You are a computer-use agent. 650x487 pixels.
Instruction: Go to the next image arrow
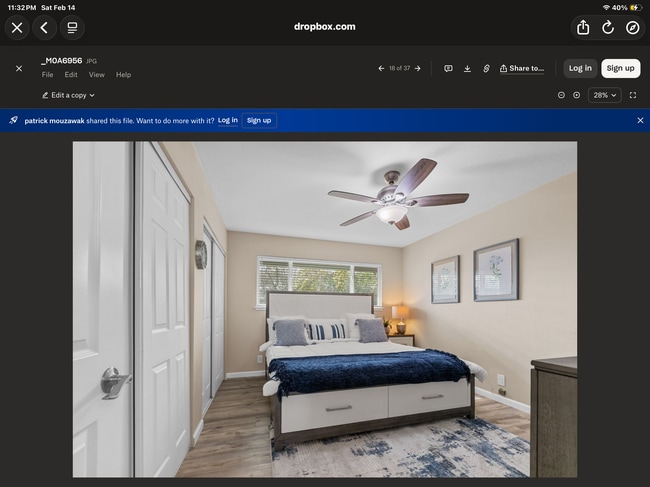418,68
